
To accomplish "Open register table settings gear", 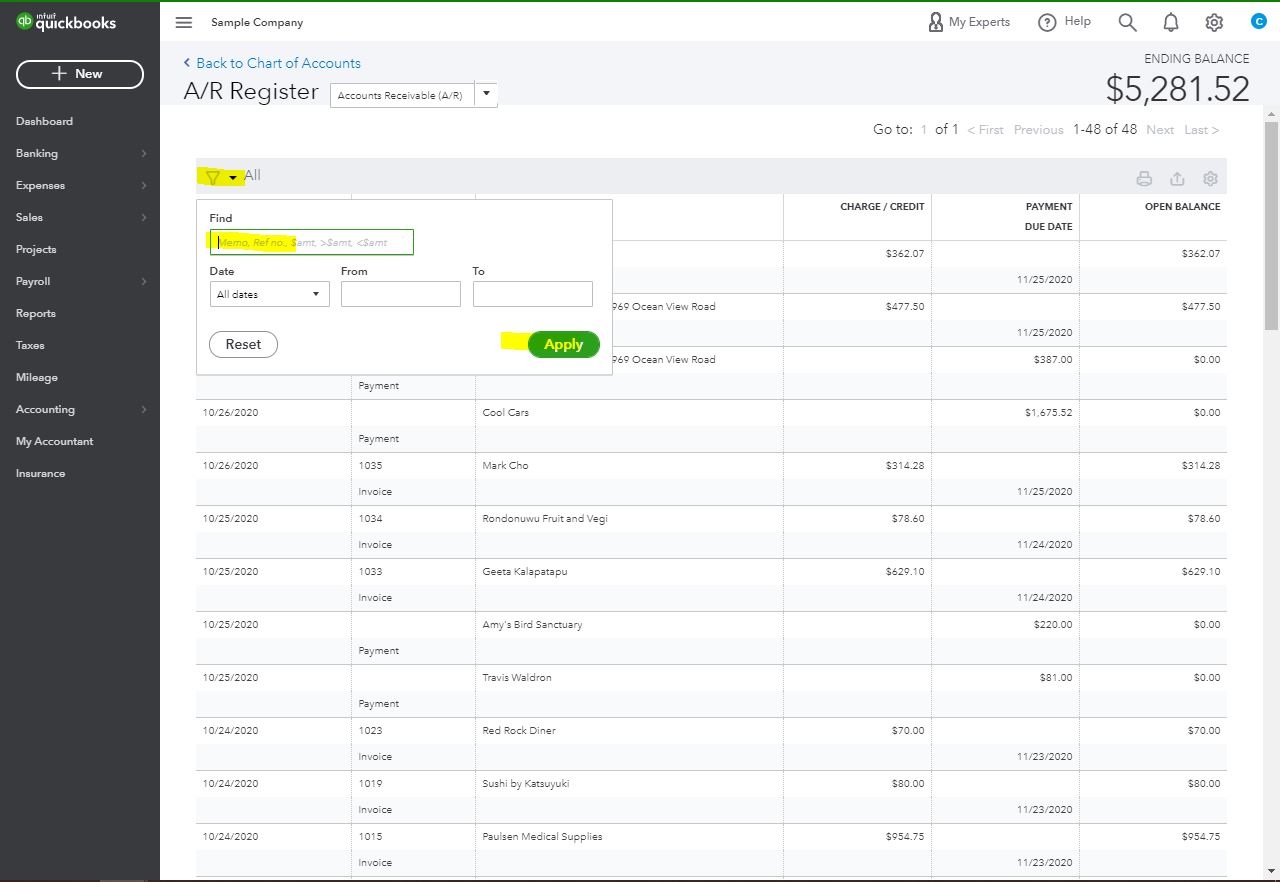I will 1210,179.
